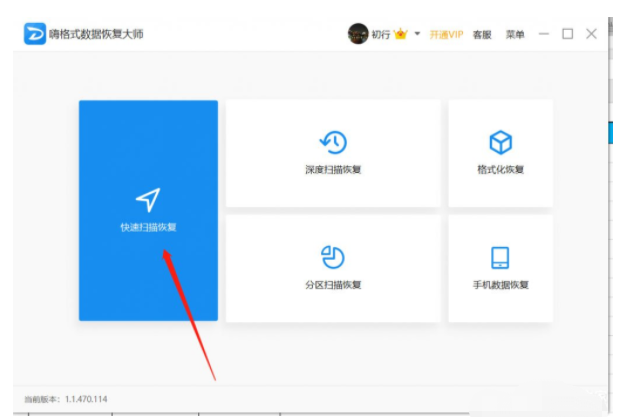
Task: Open 客服 customer service
Action: click(482, 34)
